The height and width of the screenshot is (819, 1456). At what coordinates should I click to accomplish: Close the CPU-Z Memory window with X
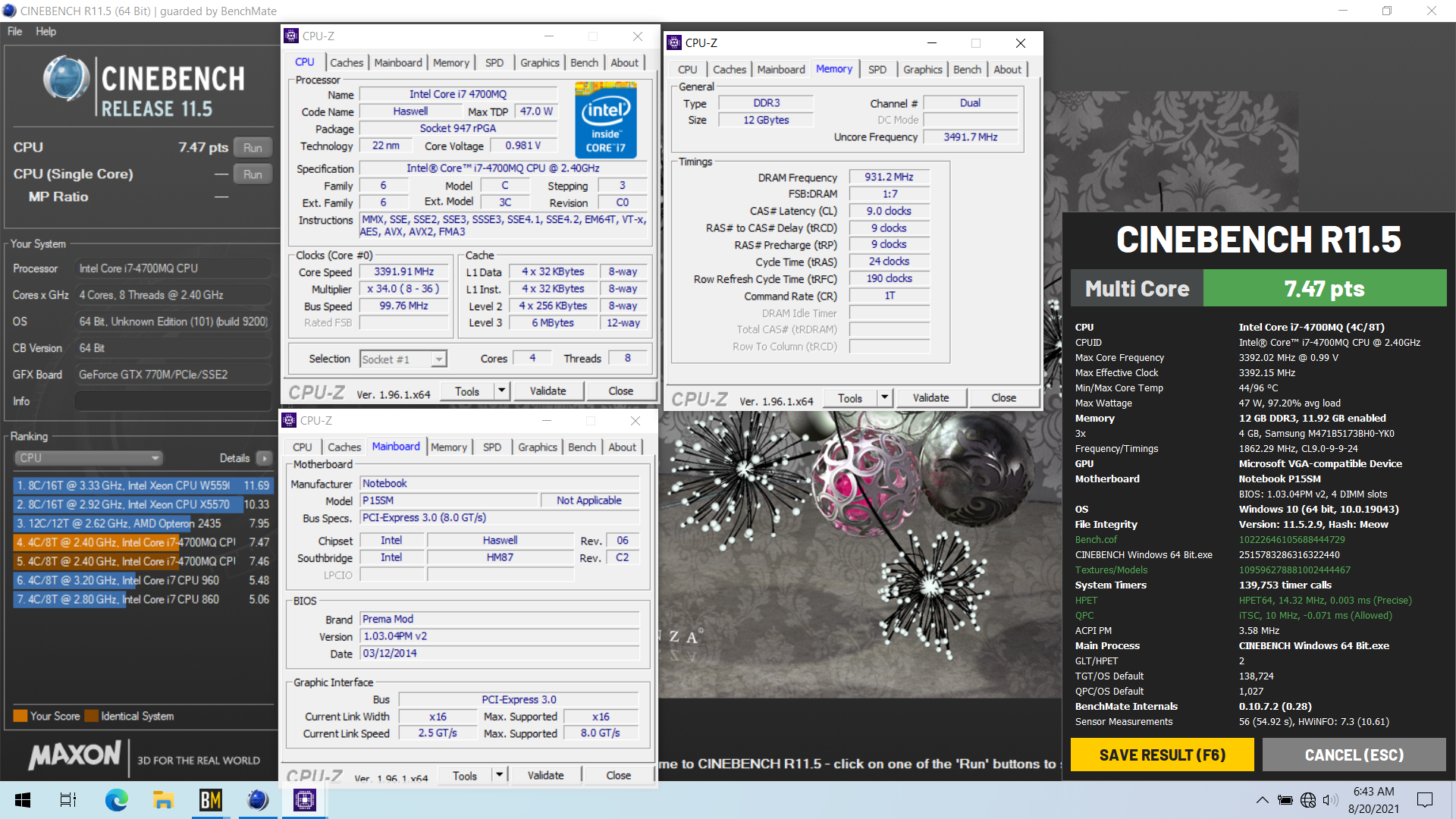click(x=1021, y=43)
